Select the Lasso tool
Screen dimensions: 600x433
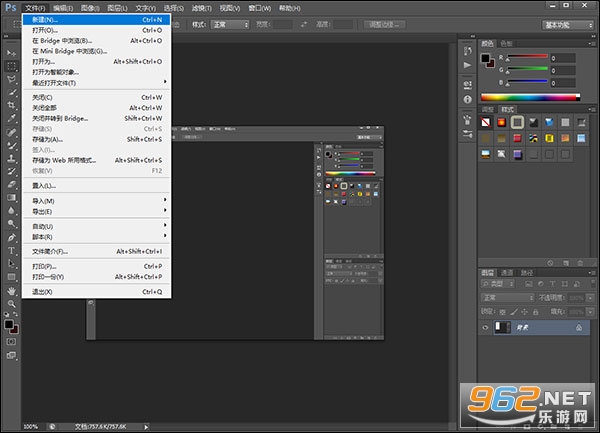(11, 79)
